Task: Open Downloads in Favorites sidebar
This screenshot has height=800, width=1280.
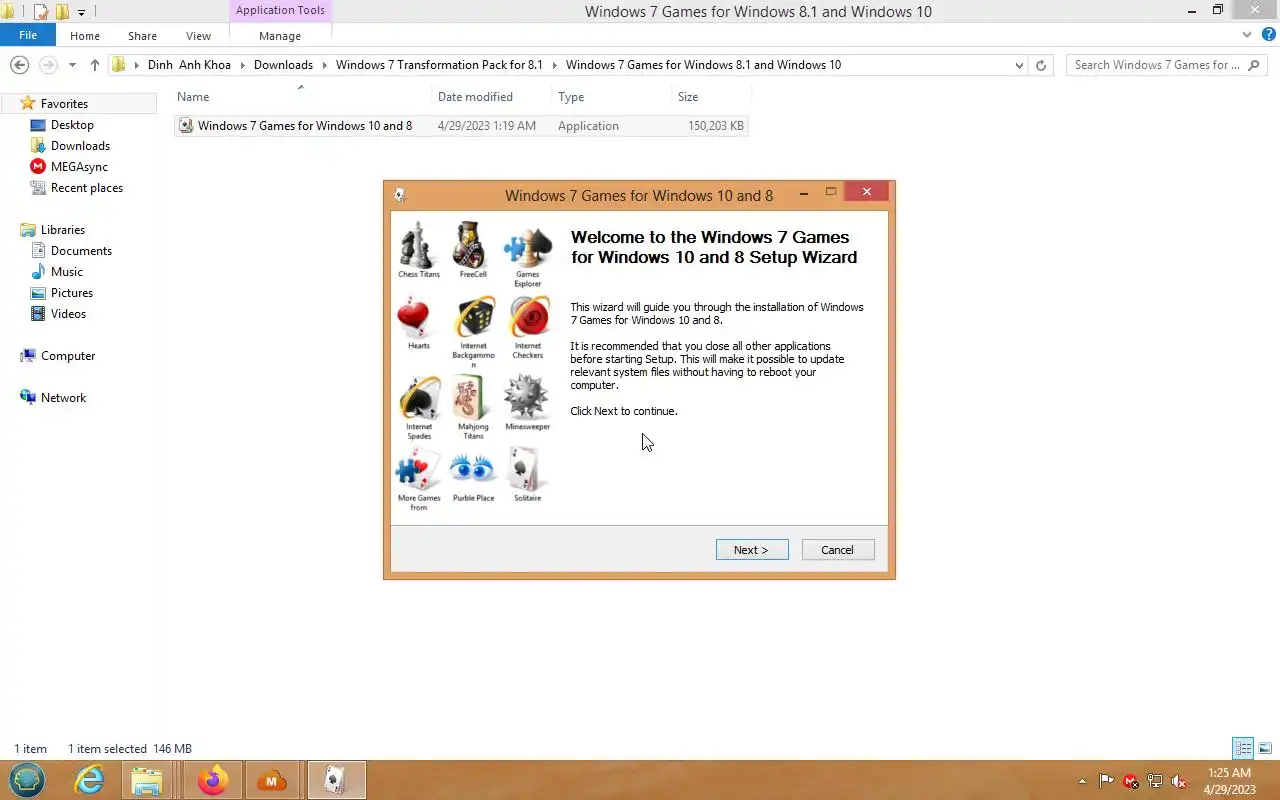Action: (80, 146)
